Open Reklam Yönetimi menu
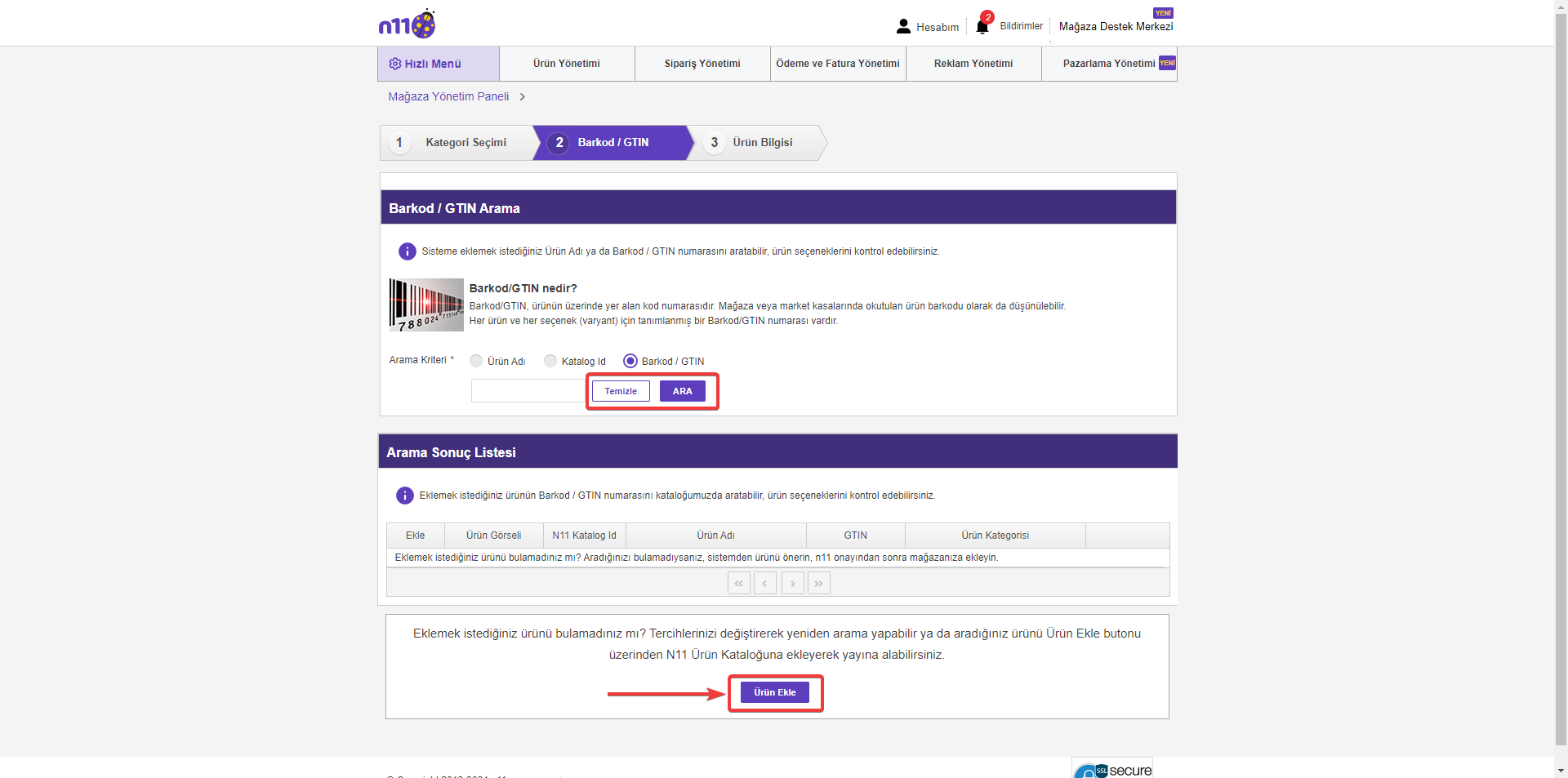Screen dimensions: 1568x778 [973, 64]
